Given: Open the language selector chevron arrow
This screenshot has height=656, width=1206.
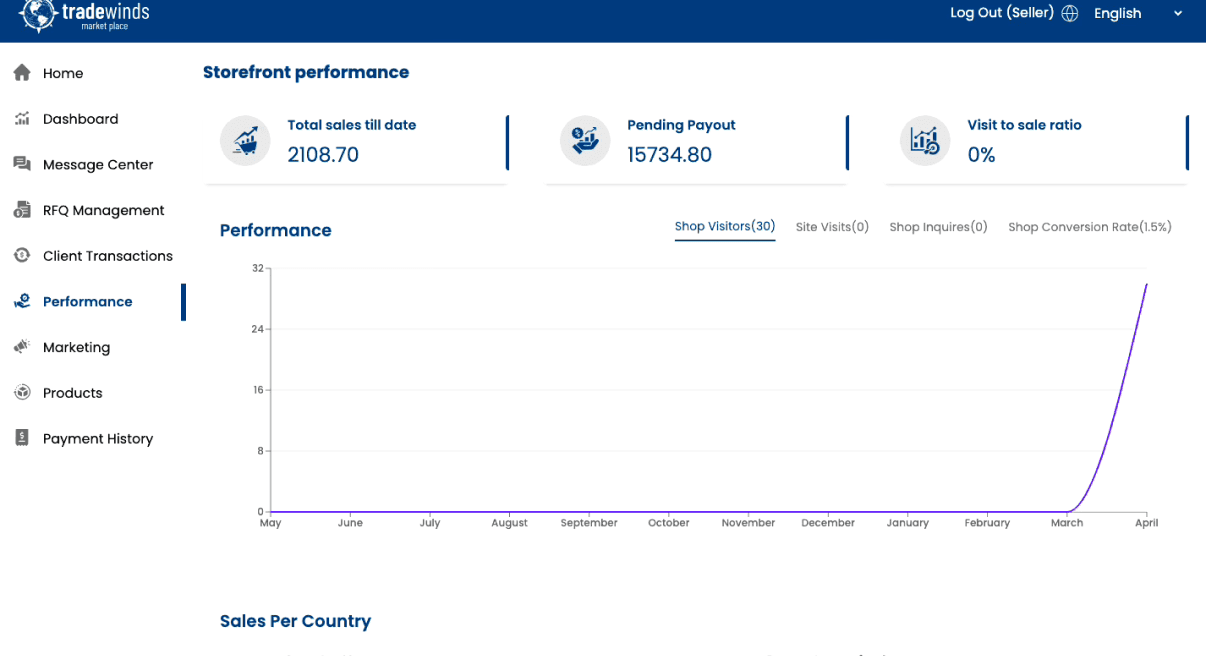Looking at the screenshot, I should pyautogui.click(x=1178, y=14).
